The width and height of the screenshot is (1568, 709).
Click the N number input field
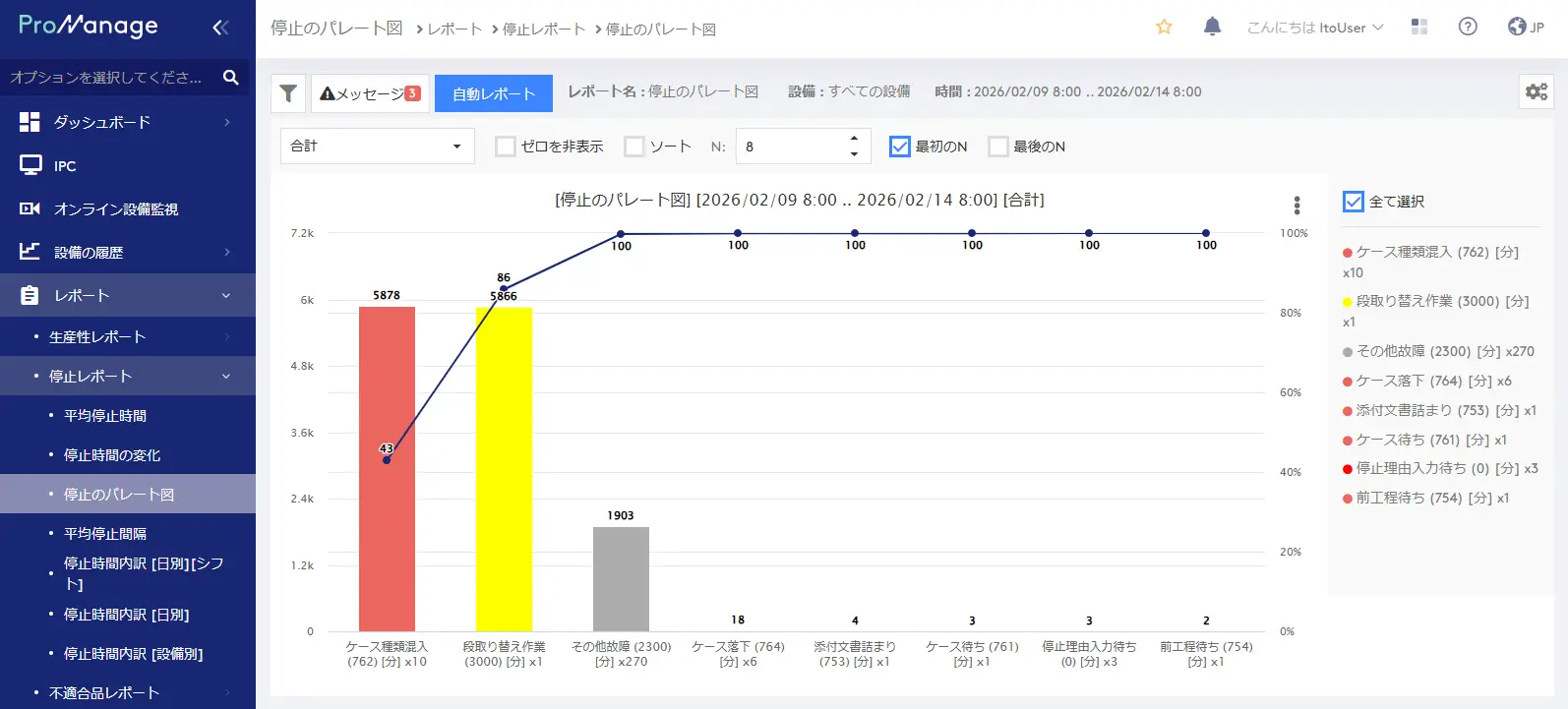point(790,147)
